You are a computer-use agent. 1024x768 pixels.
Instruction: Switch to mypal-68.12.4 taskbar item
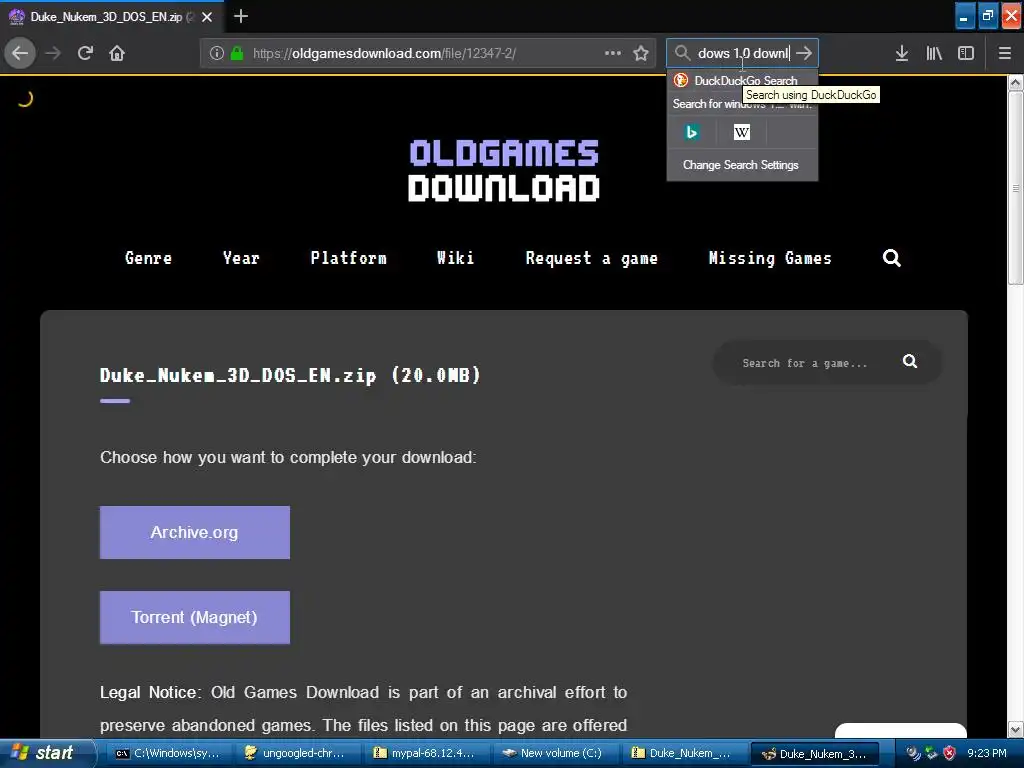click(x=424, y=754)
